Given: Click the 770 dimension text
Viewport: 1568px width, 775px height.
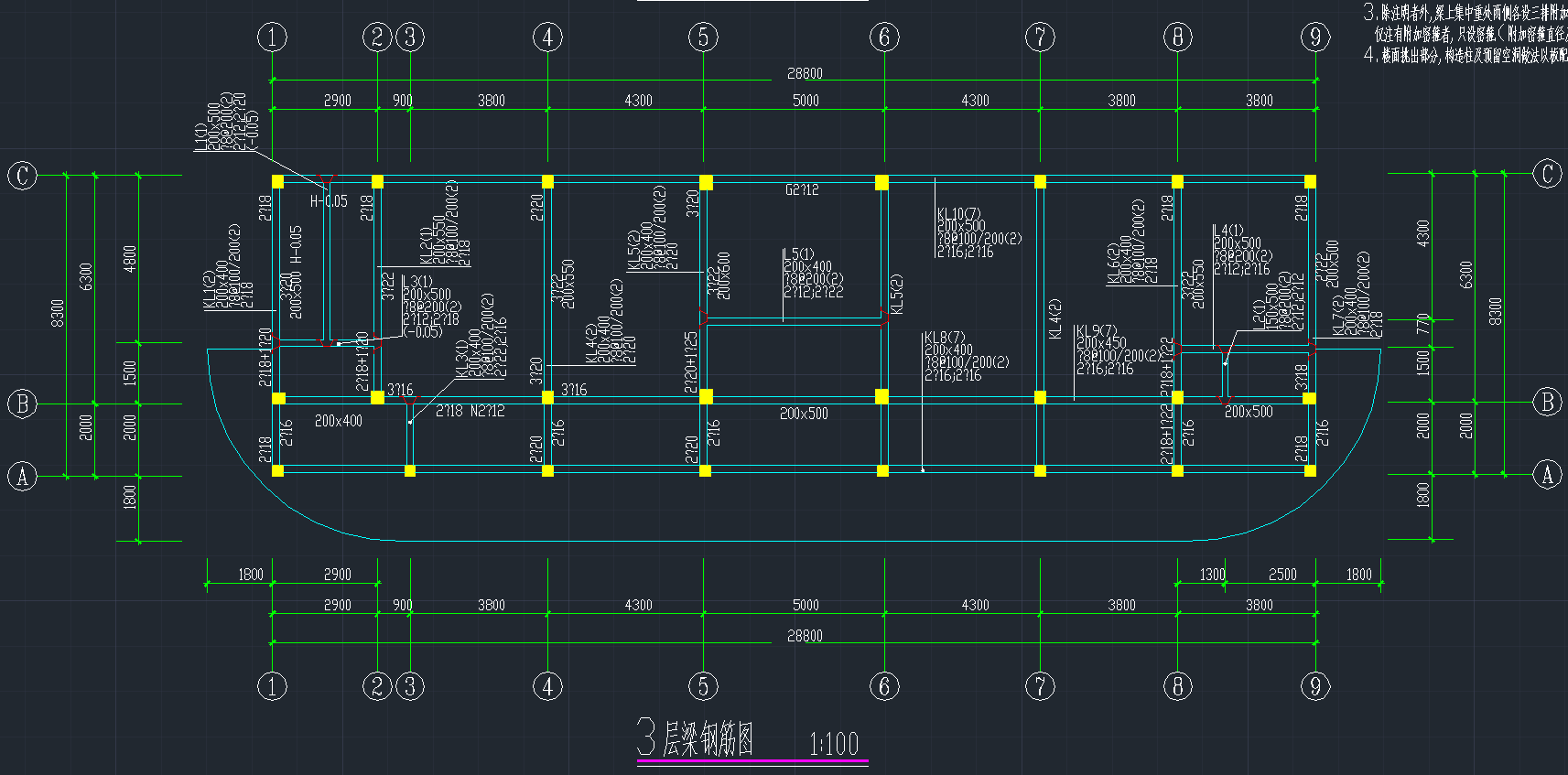Looking at the screenshot, I should [1422, 324].
